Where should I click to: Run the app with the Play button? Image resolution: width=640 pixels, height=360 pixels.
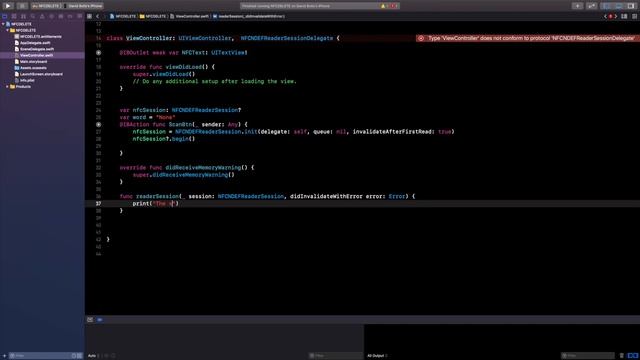pos(8,6)
